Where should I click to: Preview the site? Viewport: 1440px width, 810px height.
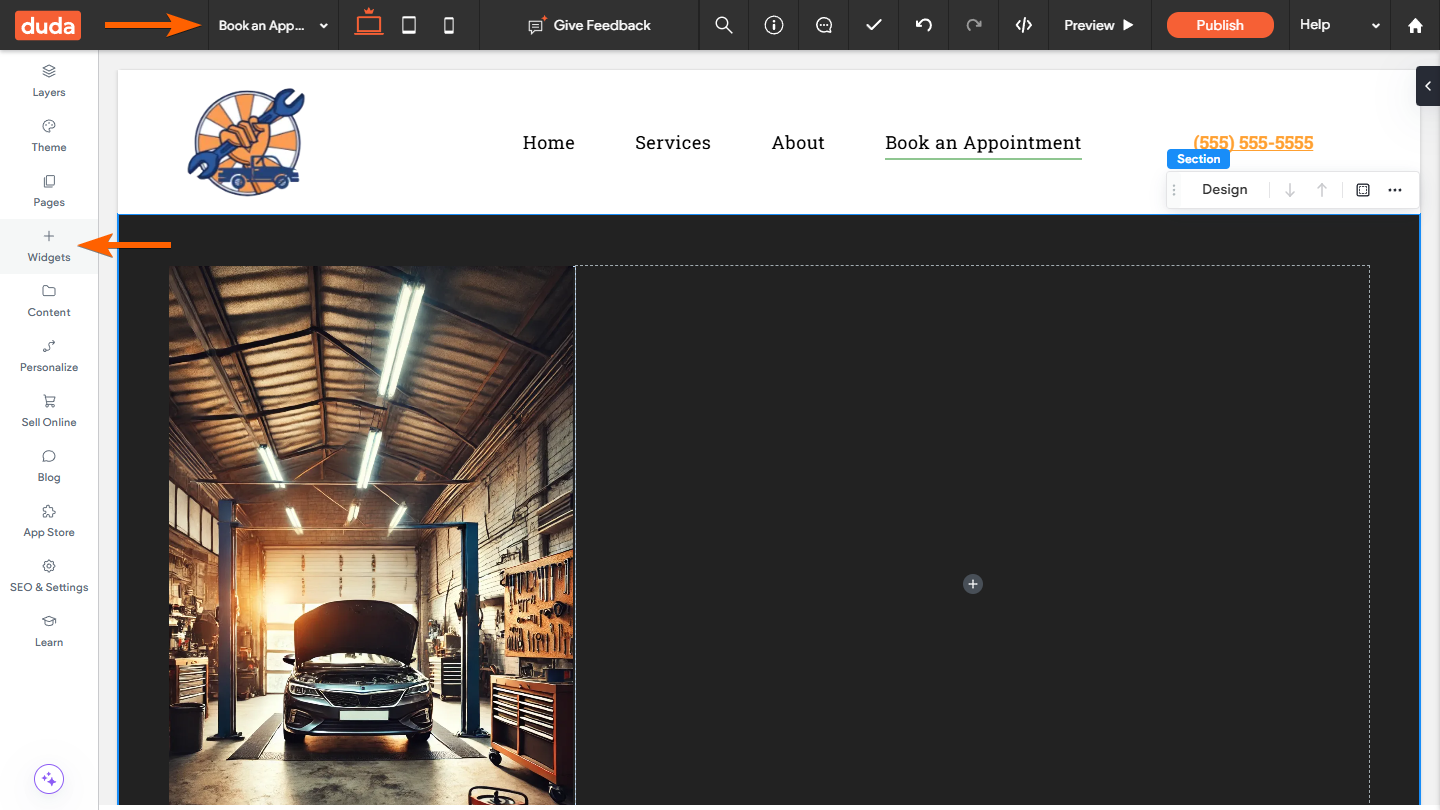tap(1099, 25)
